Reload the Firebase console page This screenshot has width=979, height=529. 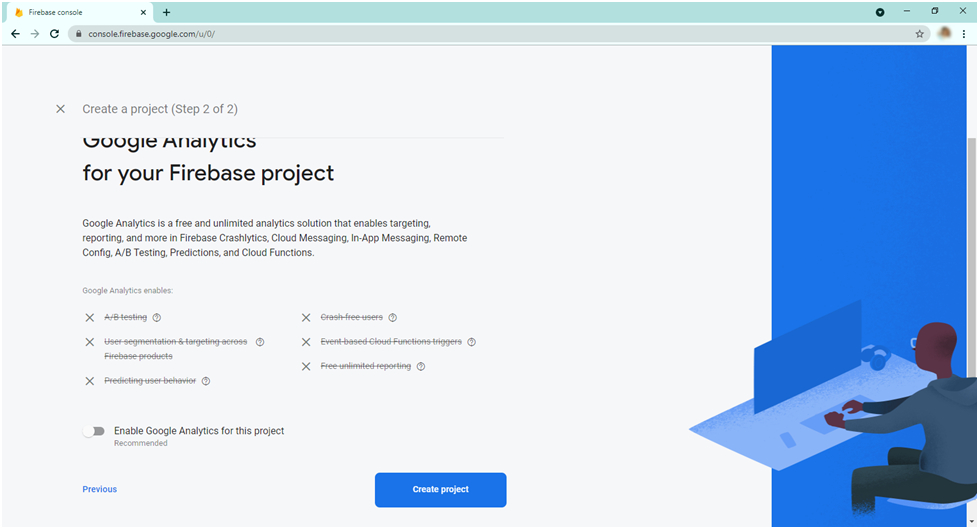tap(54, 34)
